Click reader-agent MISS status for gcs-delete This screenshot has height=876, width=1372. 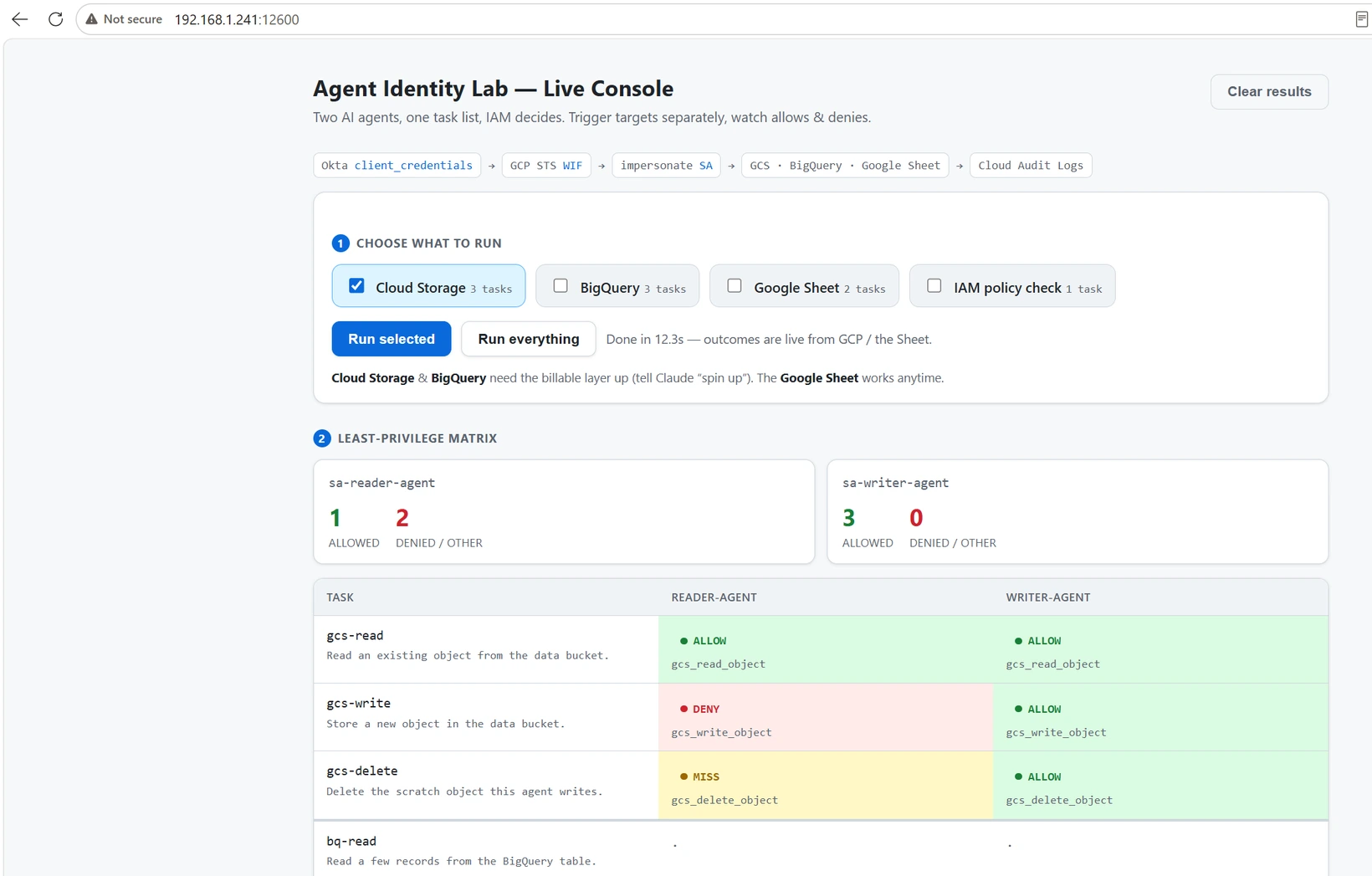tap(699, 776)
